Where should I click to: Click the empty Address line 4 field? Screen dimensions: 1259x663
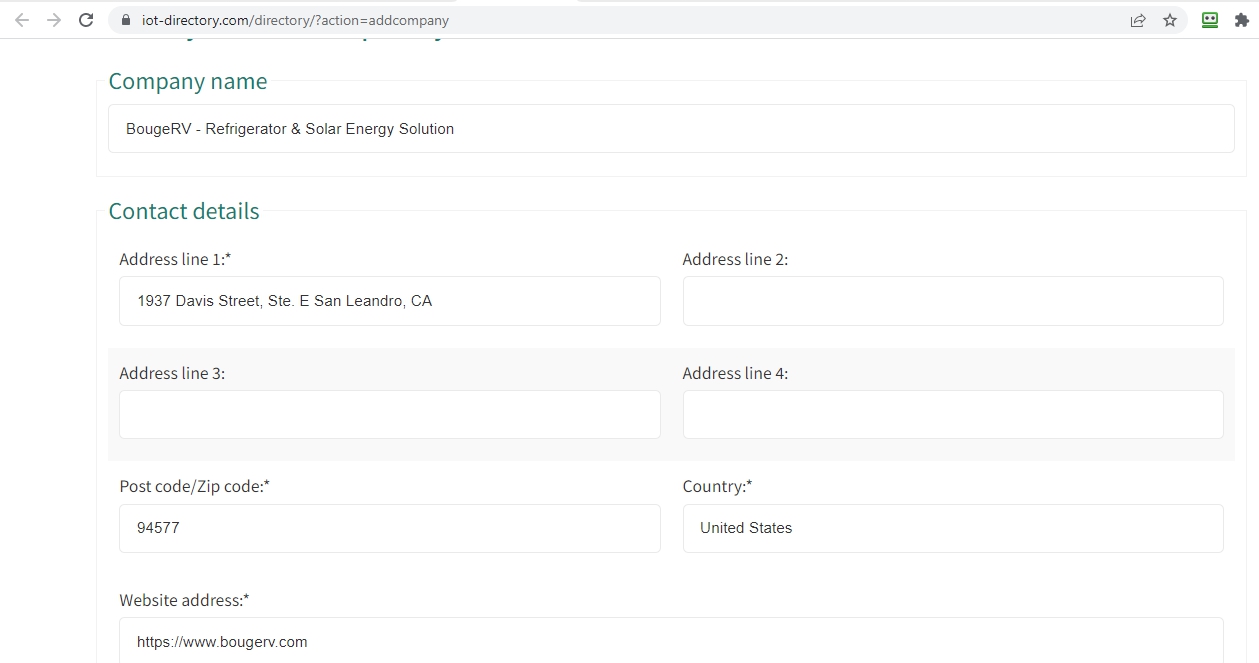pyautogui.click(x=952, y=414)
